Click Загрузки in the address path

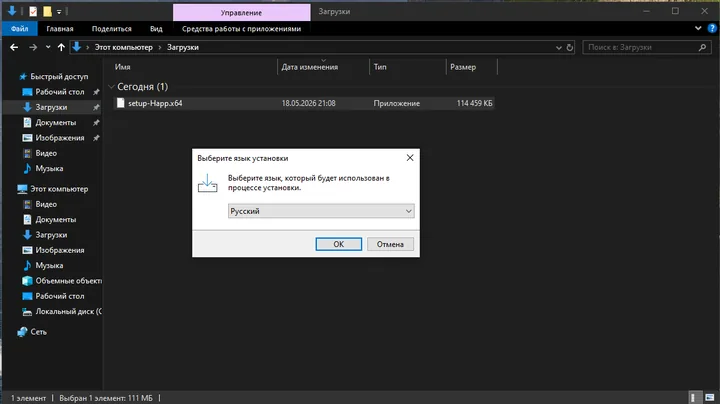click(x=183, y=47)
